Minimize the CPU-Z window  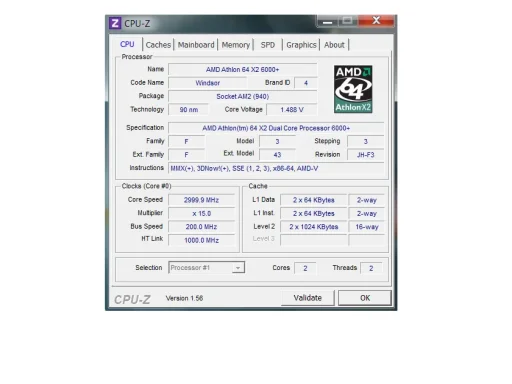pos(327,22)
